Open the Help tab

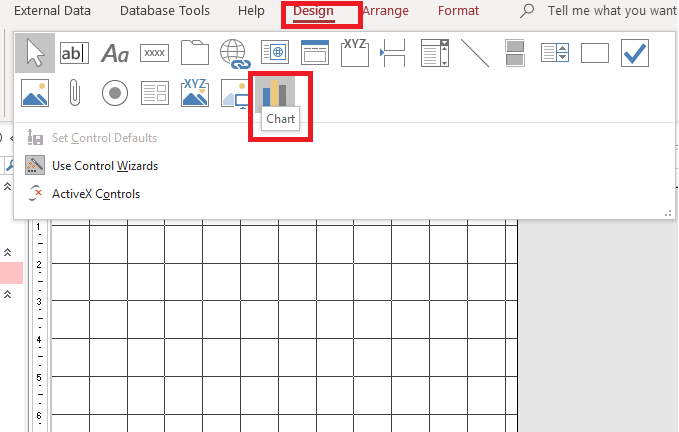(x=251, y=10)
